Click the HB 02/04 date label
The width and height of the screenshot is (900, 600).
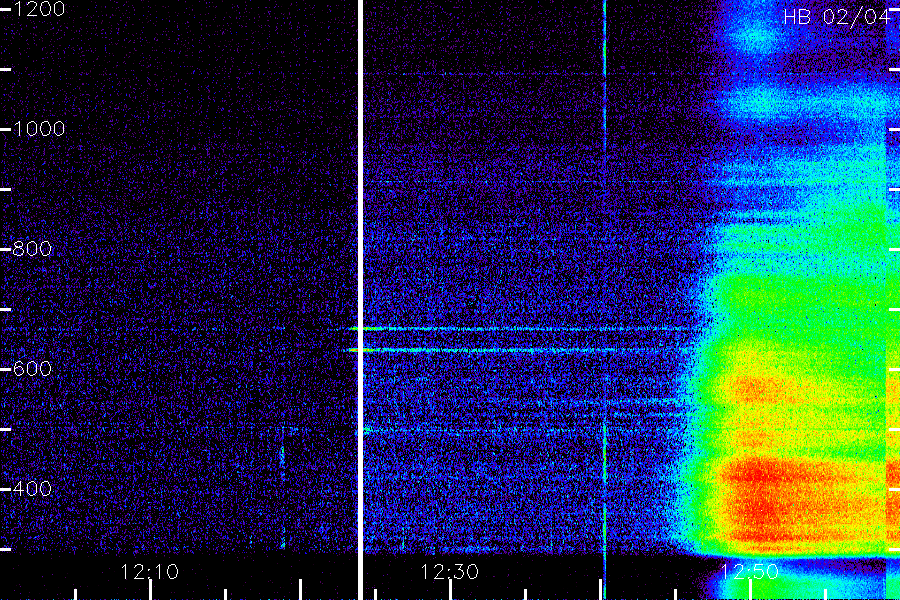(836, 17)
